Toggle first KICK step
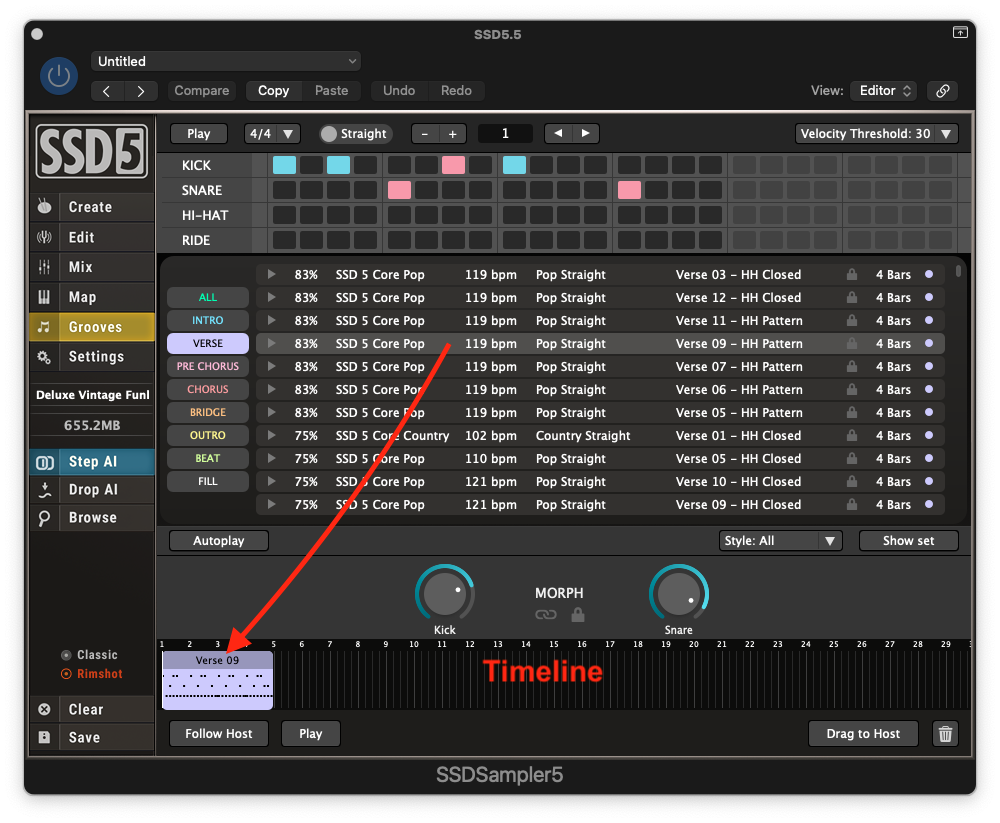Image resolution: width=1000 pixels, height=823 pixels. [x=284, y=165]
